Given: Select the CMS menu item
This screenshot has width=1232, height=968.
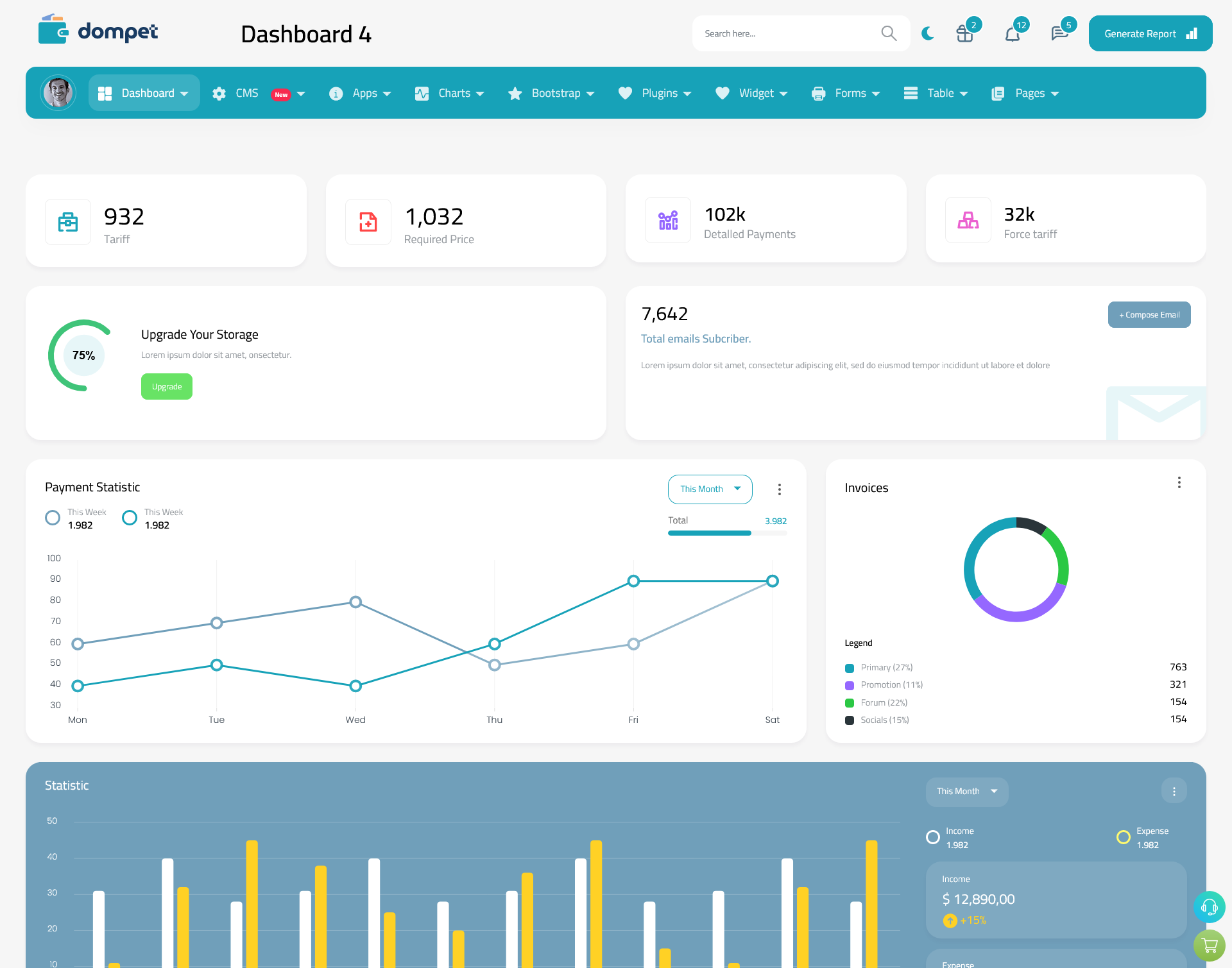Looking at the screenshot, I should [258, 93].
